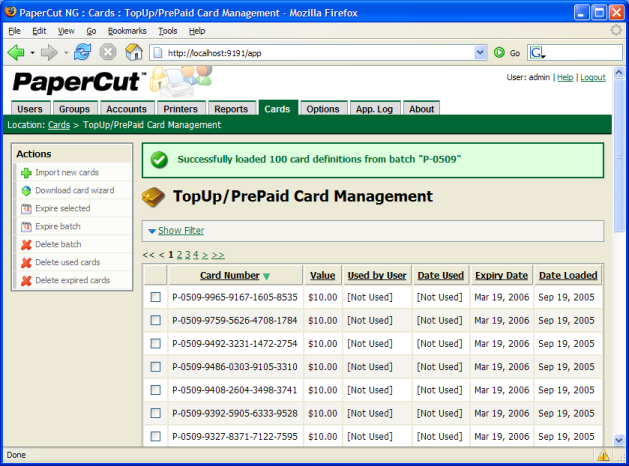This screenshot has width=629, height=466.
Task: Mark the checkbox for card ending 6333-9528
Action: click(156, 413)
